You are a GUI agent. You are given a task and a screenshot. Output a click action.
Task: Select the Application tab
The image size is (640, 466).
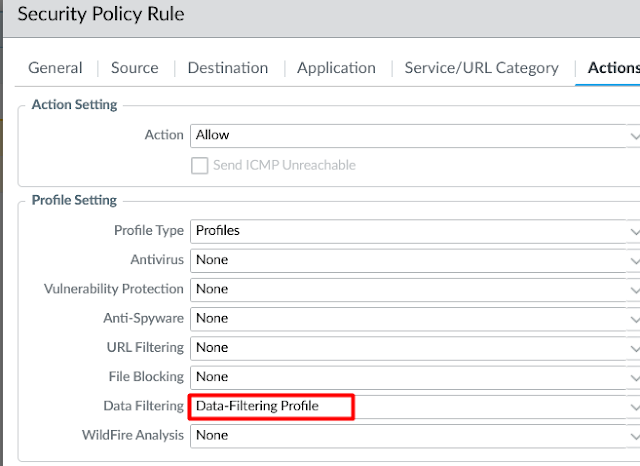(x=336, y=68)
